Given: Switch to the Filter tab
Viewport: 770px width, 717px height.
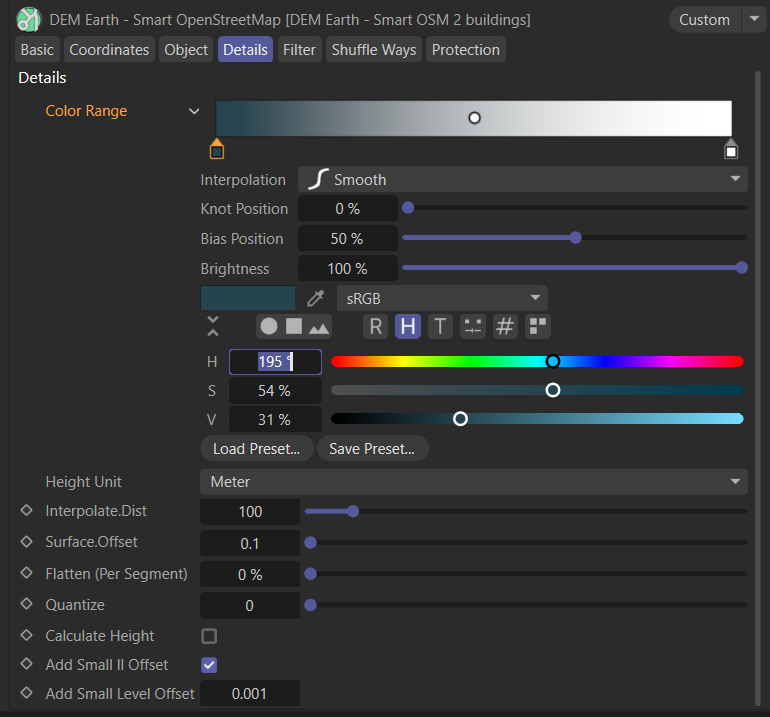Looking at the screenshot, I should tap(299, 50).
